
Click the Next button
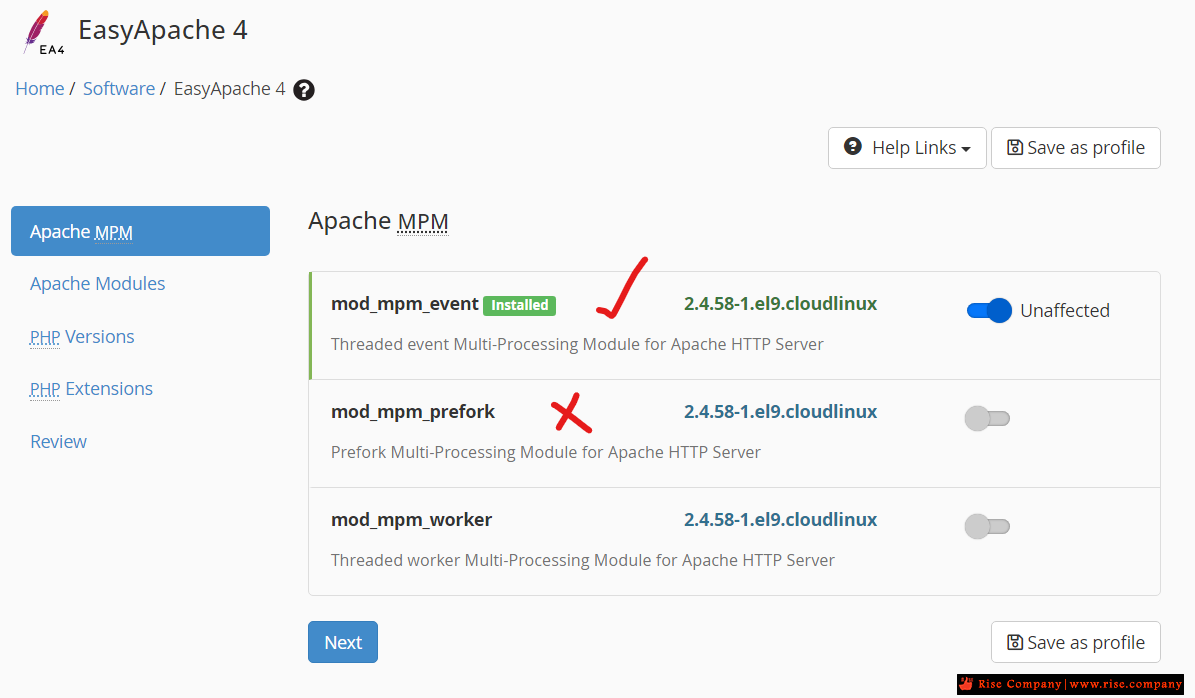[343, 642]
